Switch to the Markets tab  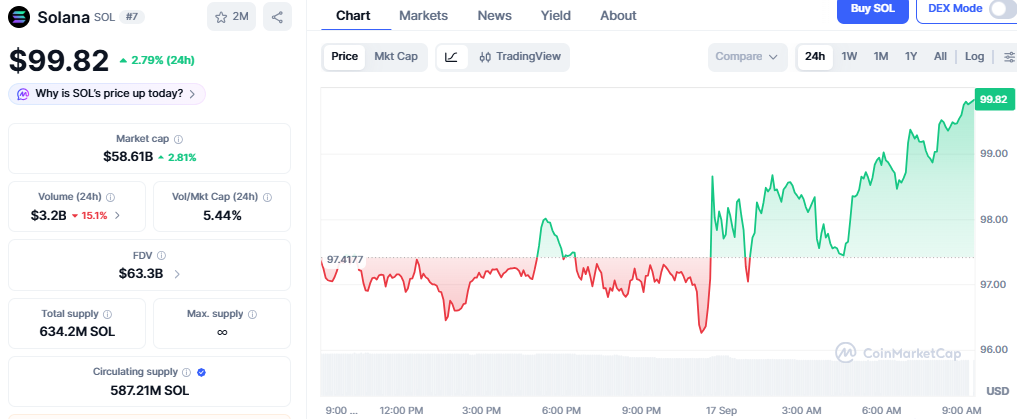424,16
